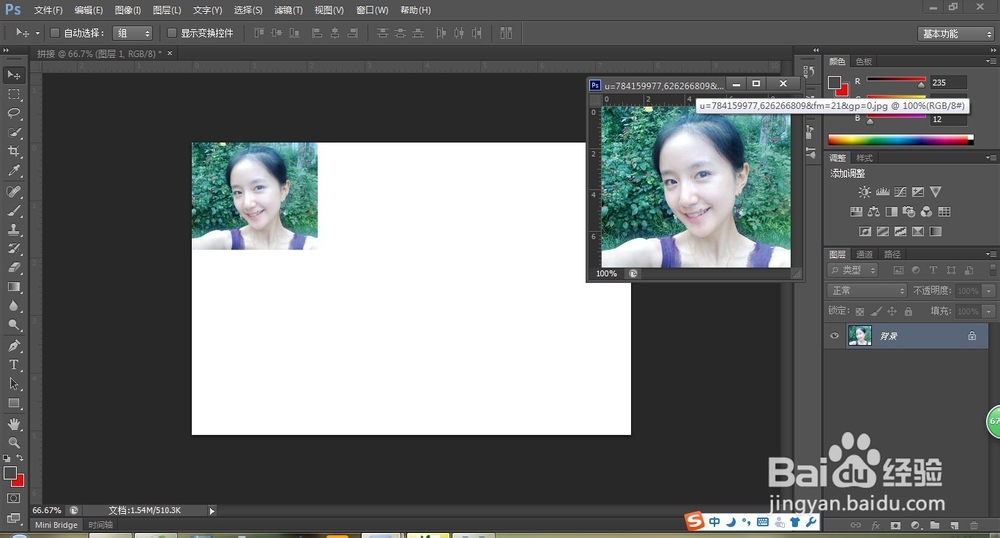Toggle the layer filter on/off switch
The width and height of the screenshot is (1000, 538).
993,270
